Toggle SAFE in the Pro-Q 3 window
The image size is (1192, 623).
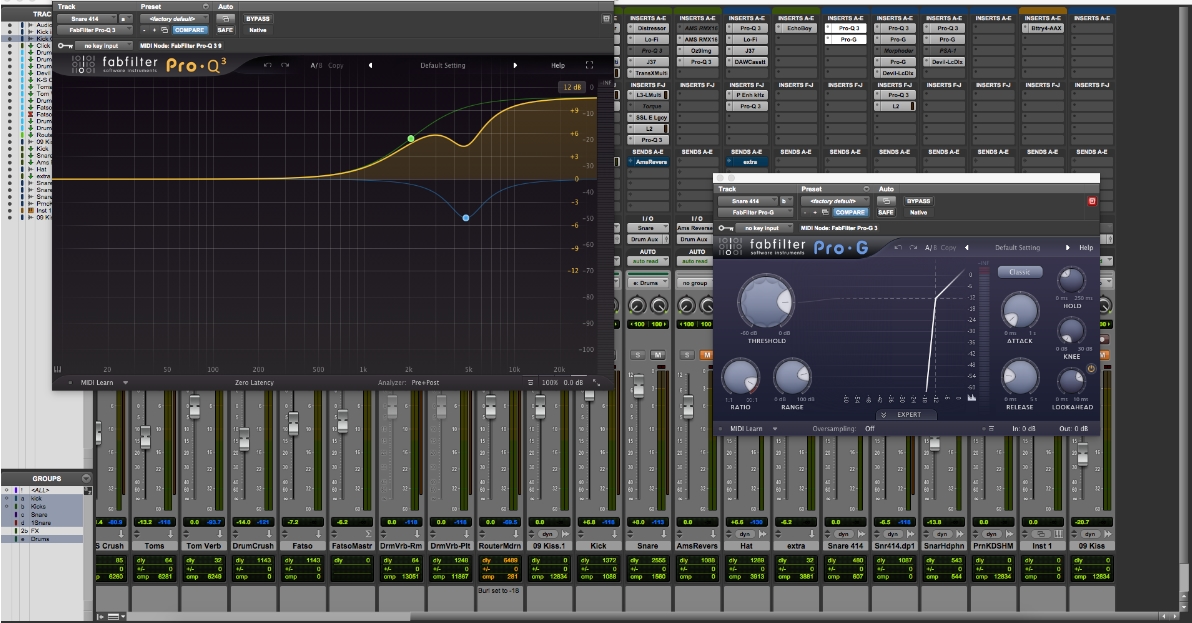click(225, 30)
